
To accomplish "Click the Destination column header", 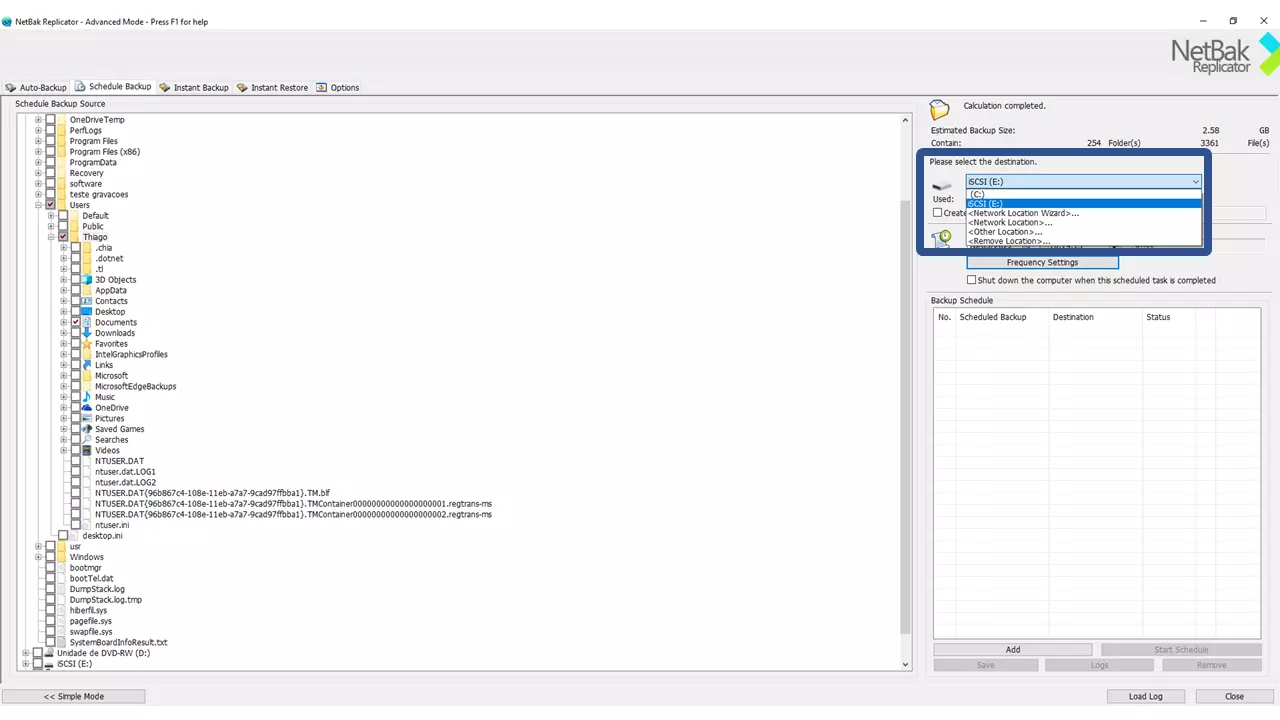I will 1095,317.
